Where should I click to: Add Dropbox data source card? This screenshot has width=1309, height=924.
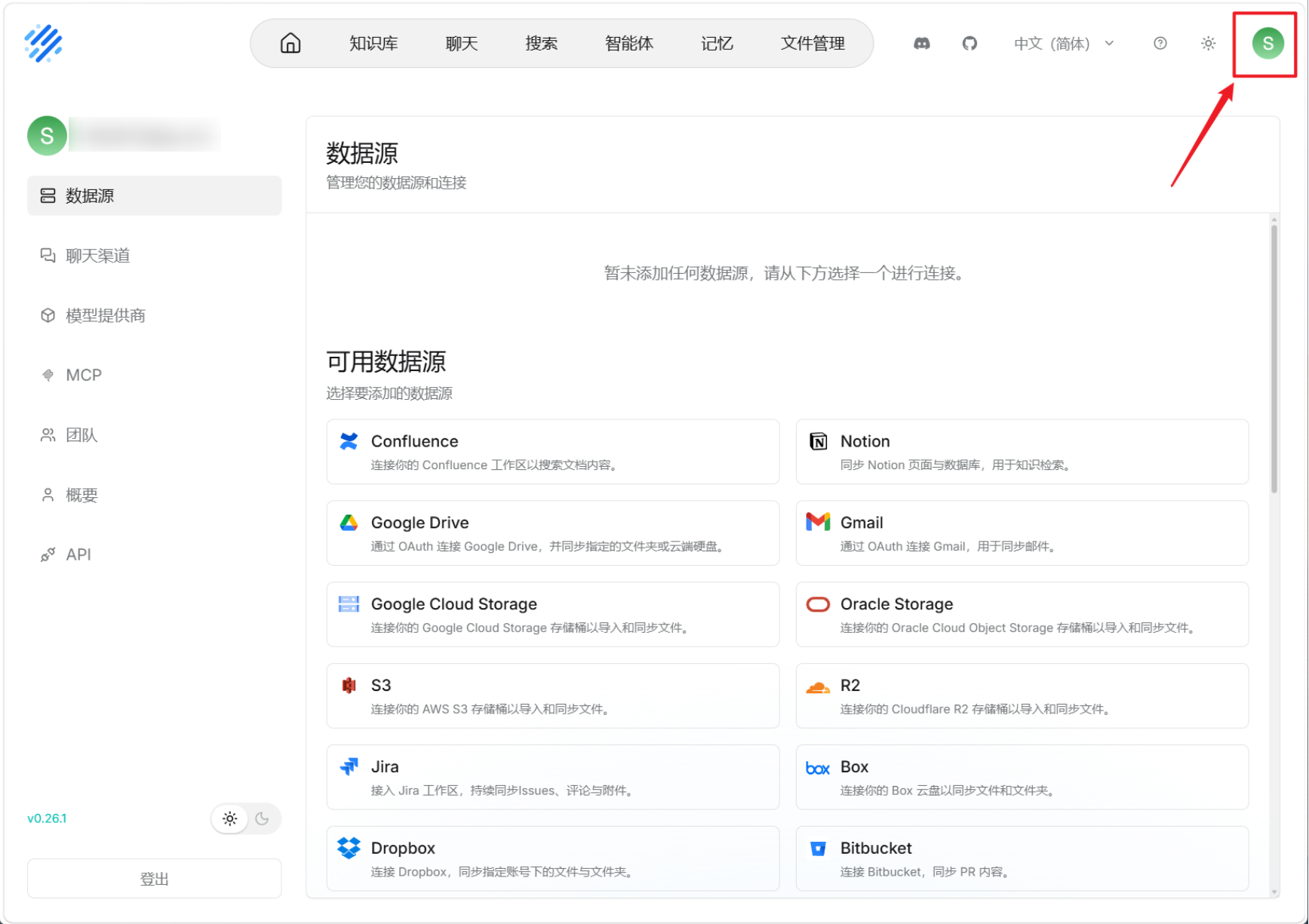tap(553, 858)
